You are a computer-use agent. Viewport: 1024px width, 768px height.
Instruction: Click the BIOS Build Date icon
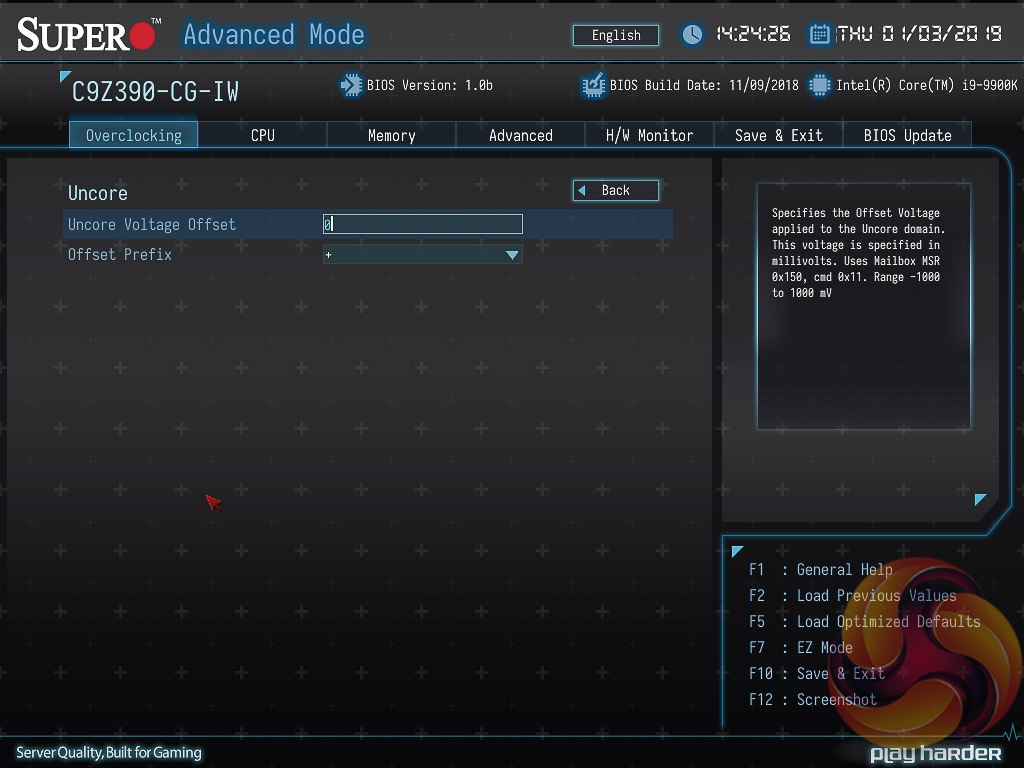coord(593,85)
